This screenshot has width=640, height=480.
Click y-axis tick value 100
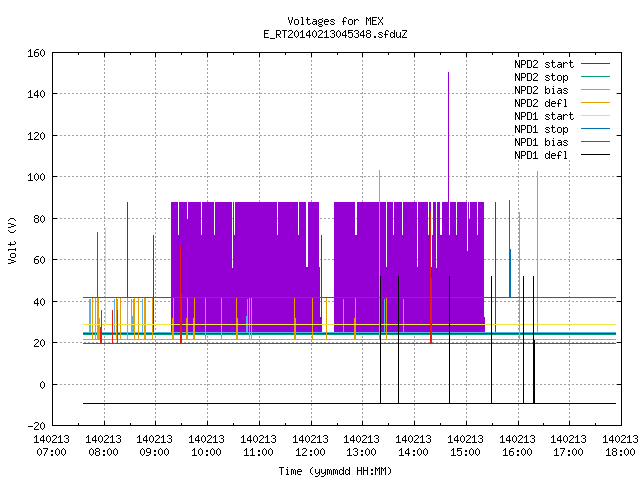36,177
